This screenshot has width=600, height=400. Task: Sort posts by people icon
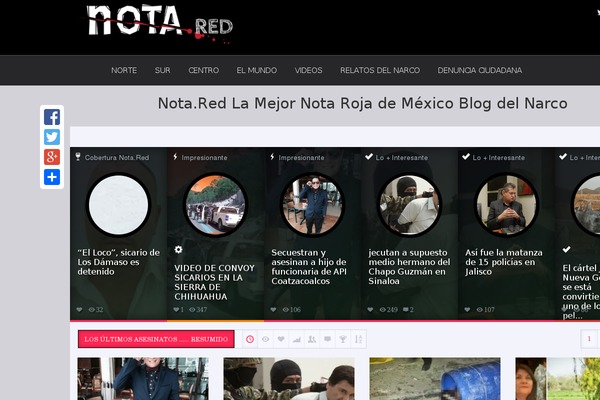(312, 339)
